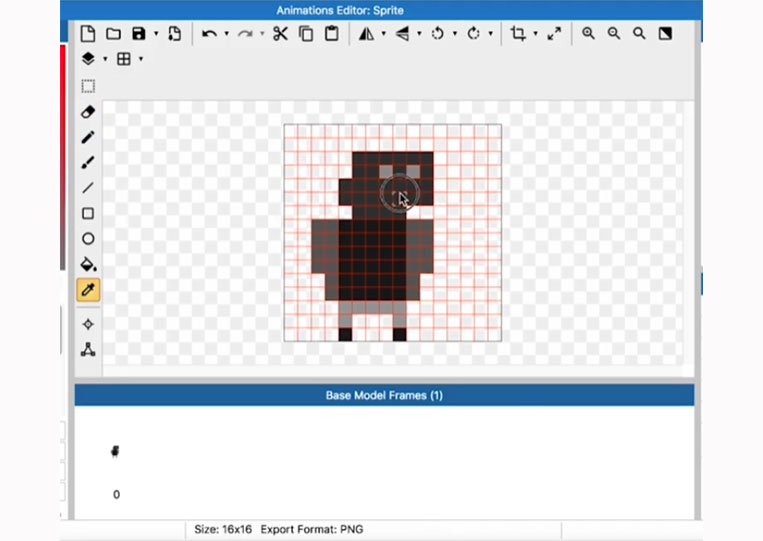This screenshot has height=541, width=763.
Task: Open the undo history dropdown
Action: tap(226, 34)
